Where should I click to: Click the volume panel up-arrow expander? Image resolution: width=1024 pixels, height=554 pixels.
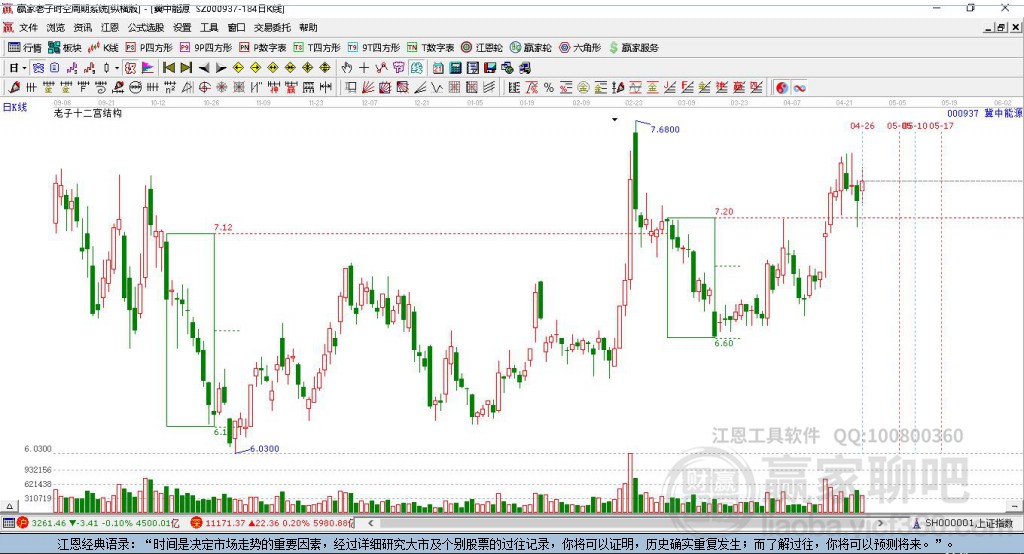9,506
